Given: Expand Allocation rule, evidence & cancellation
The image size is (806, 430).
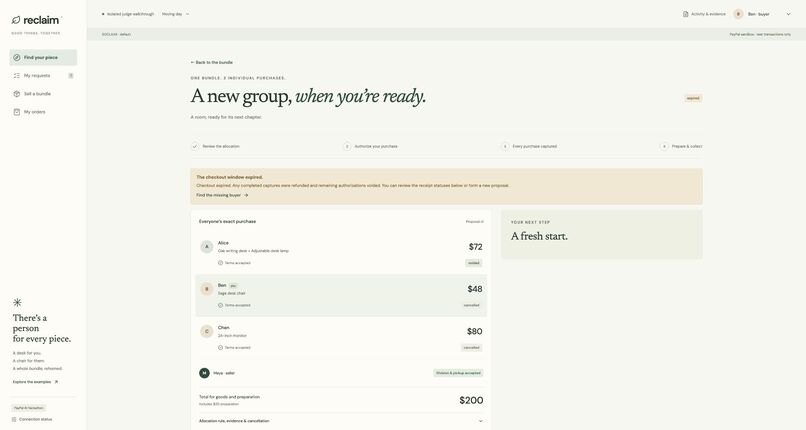Looking at the screenshot, I should [341, 421].
